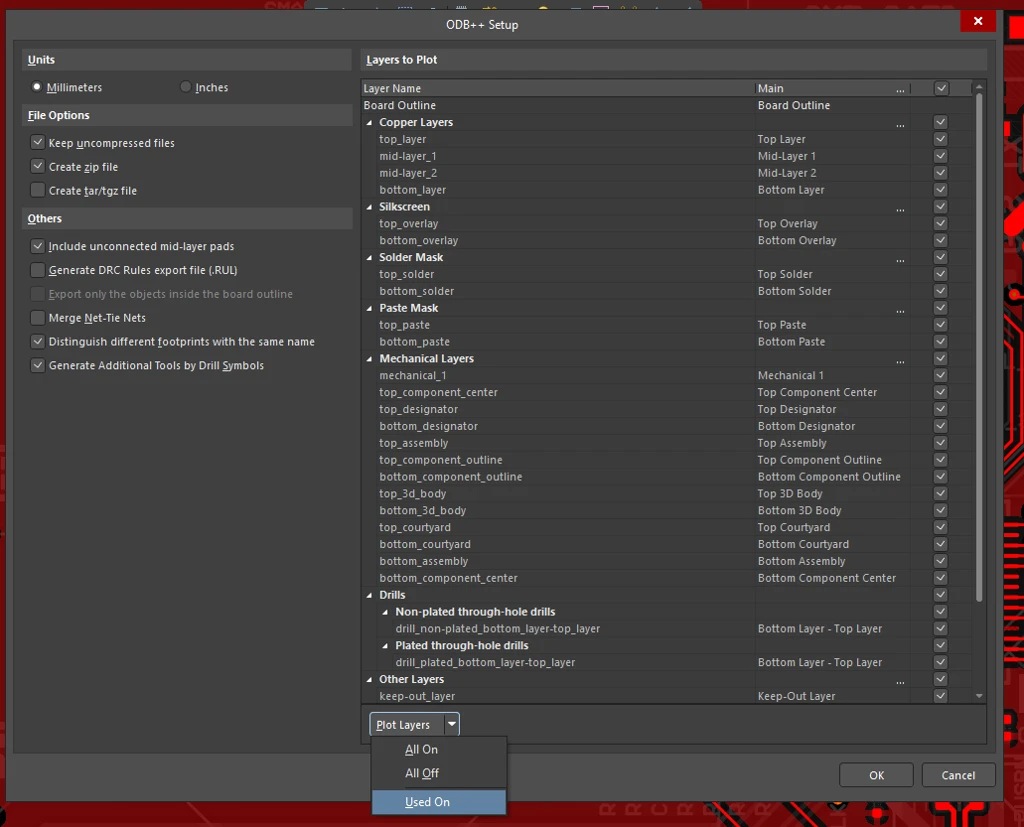Collapse the Paste Mask group

(x=370, y=308)
